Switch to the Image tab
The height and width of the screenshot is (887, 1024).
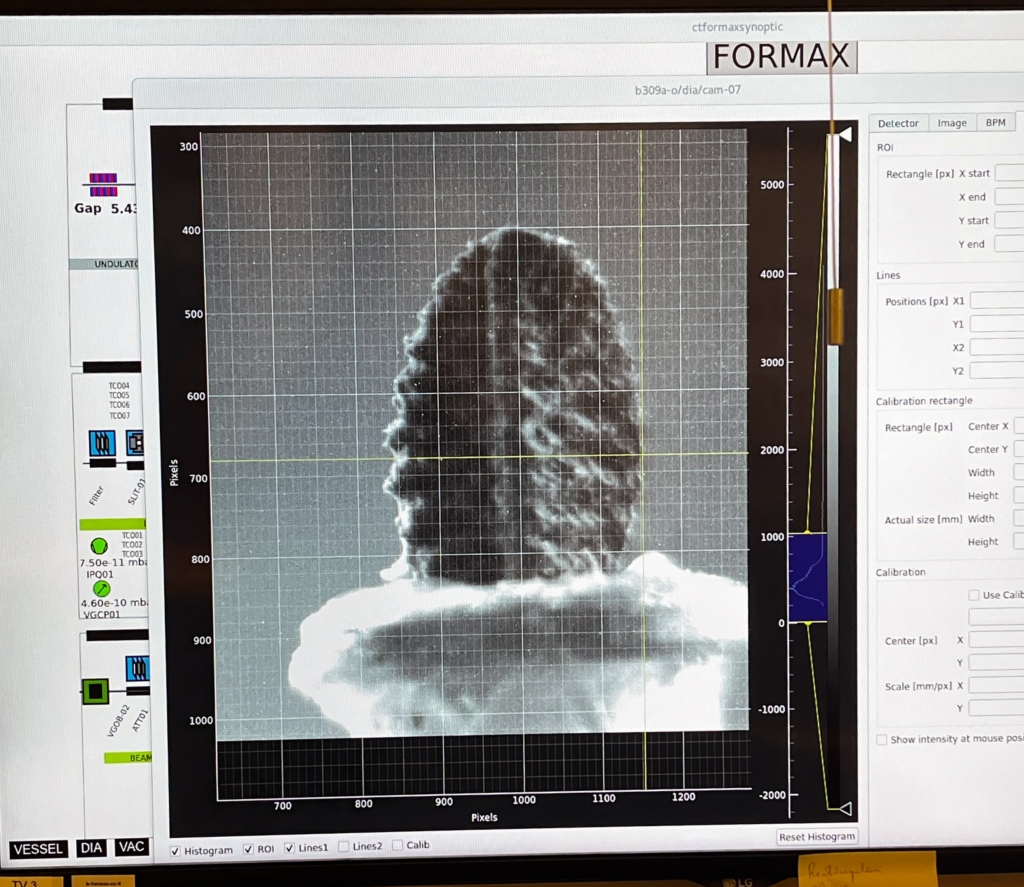click(x=951, y=123)
